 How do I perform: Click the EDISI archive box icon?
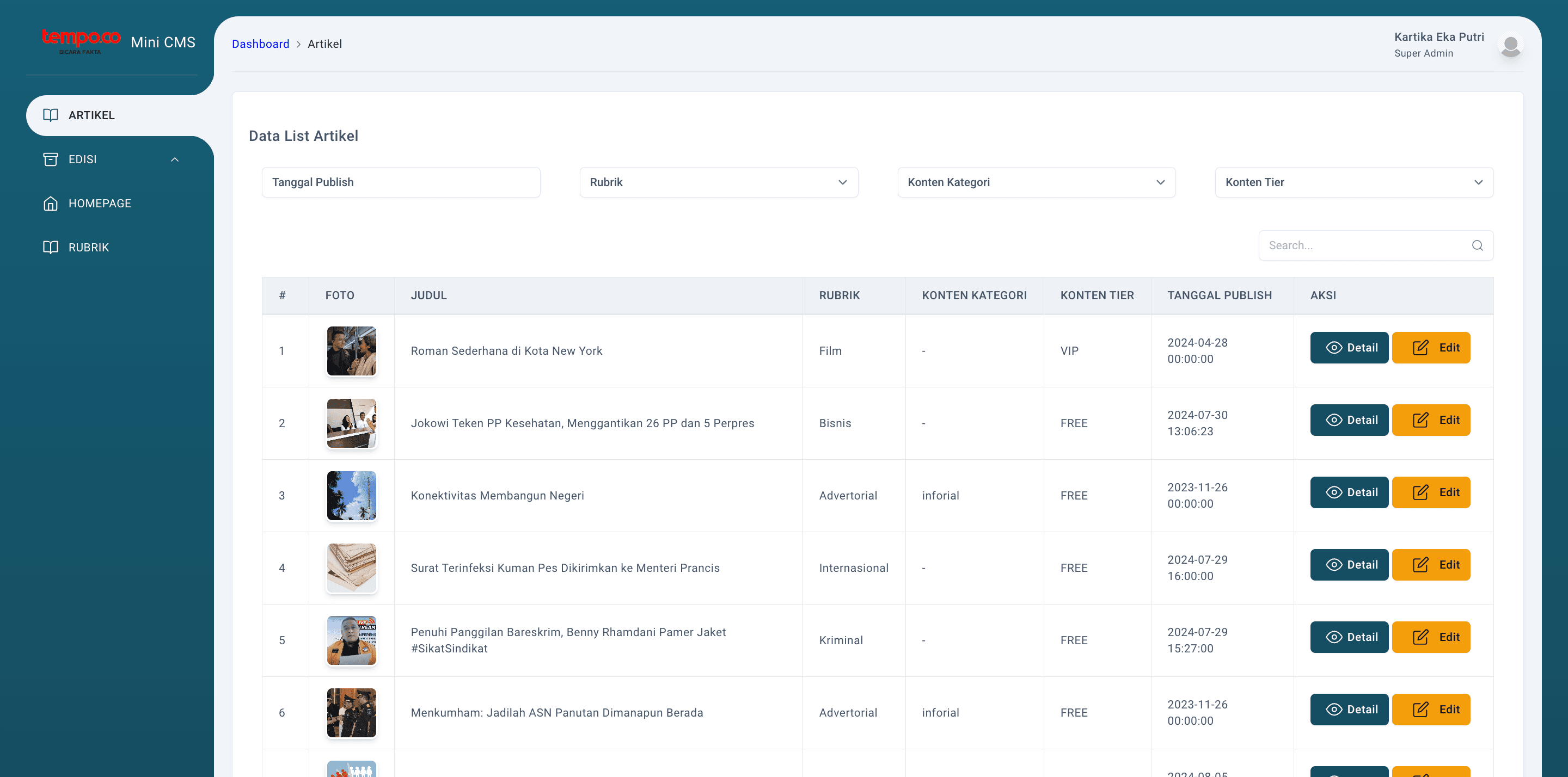(x=51, y=159)
